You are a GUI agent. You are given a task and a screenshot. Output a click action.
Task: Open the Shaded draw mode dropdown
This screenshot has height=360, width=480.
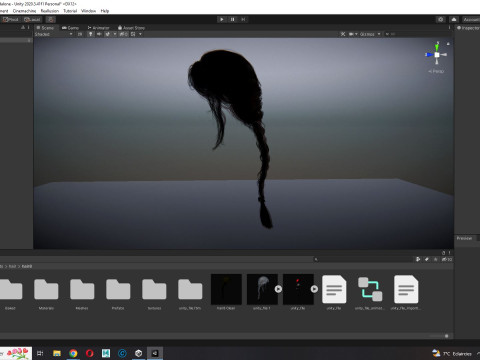pyautogui.click(x=53, y=34)
